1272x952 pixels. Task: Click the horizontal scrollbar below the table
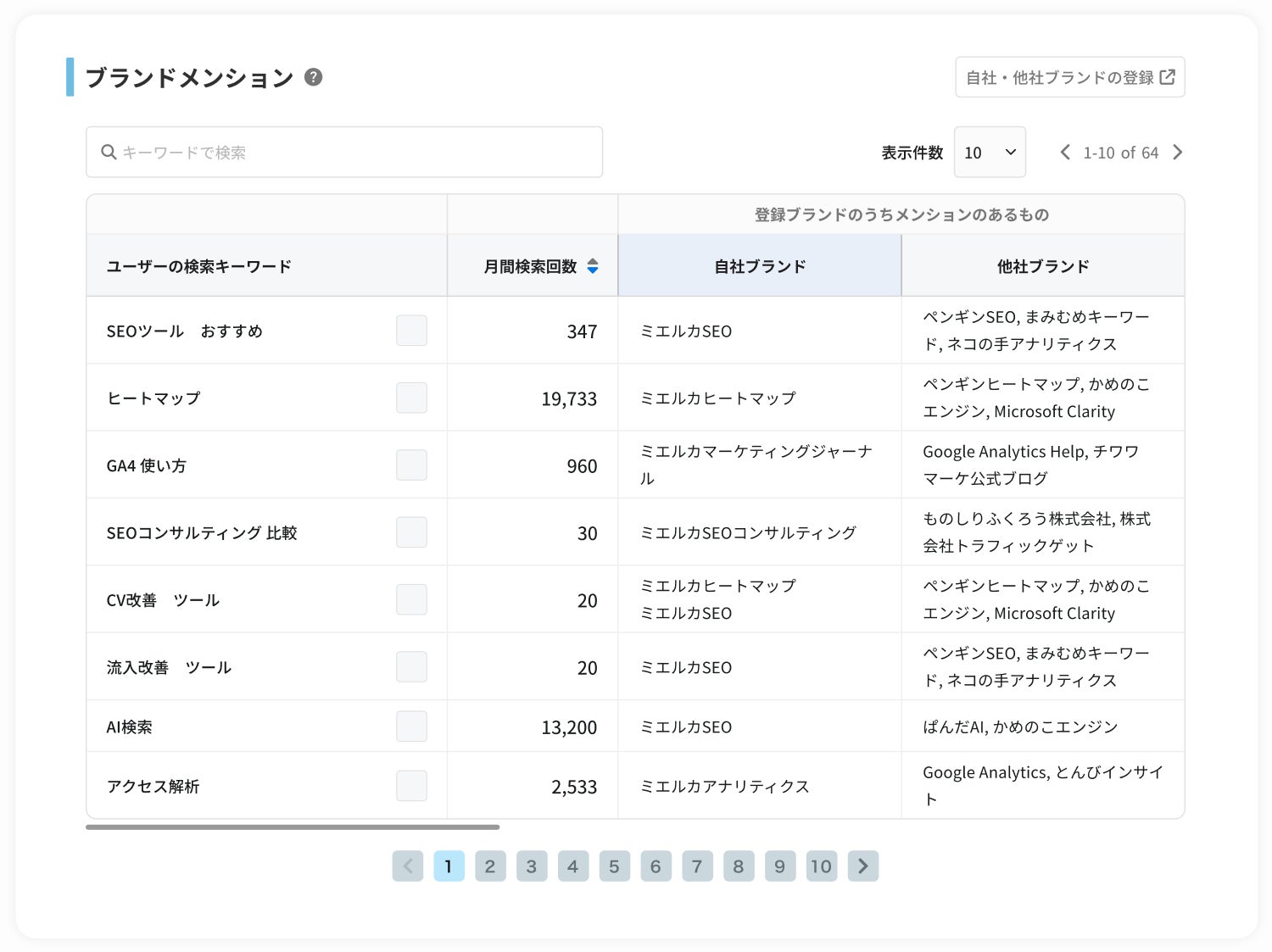(293, 827)
